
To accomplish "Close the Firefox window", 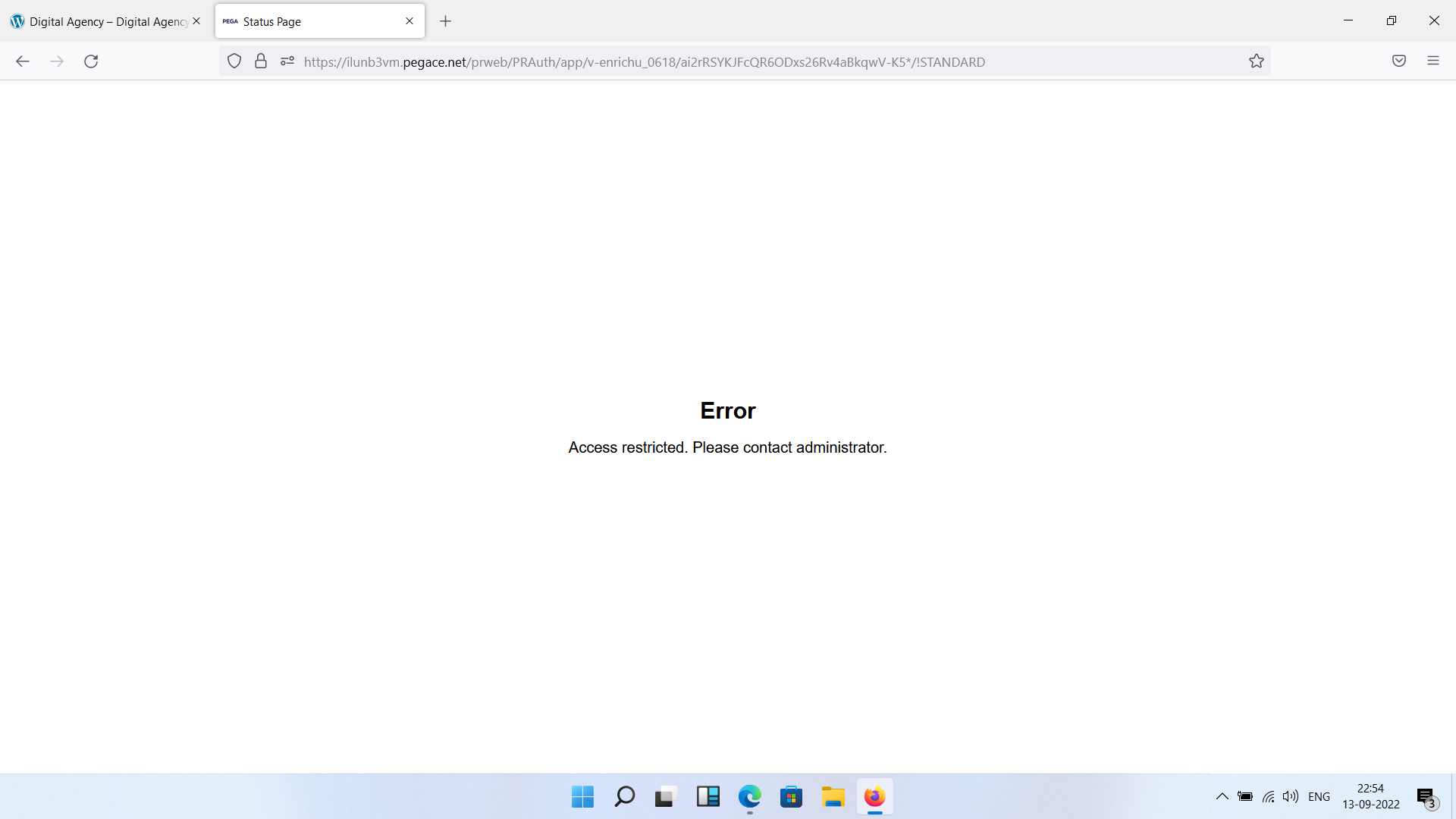I will pos(1434,20).
